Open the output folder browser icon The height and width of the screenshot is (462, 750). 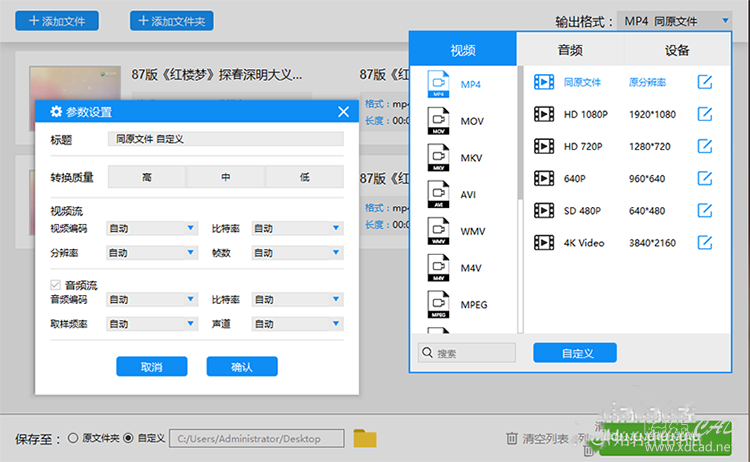pos(365,438)
